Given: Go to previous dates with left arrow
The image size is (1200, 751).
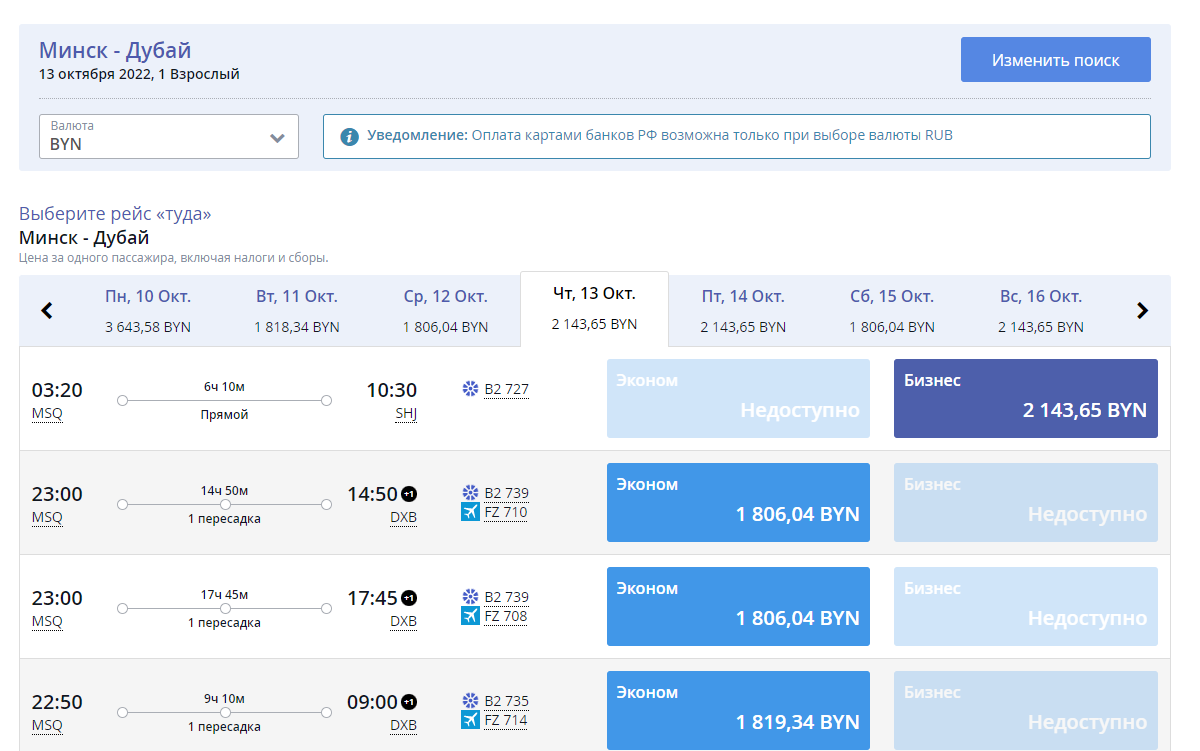Looking at the screenshot, I should click(x=47, y=311).
